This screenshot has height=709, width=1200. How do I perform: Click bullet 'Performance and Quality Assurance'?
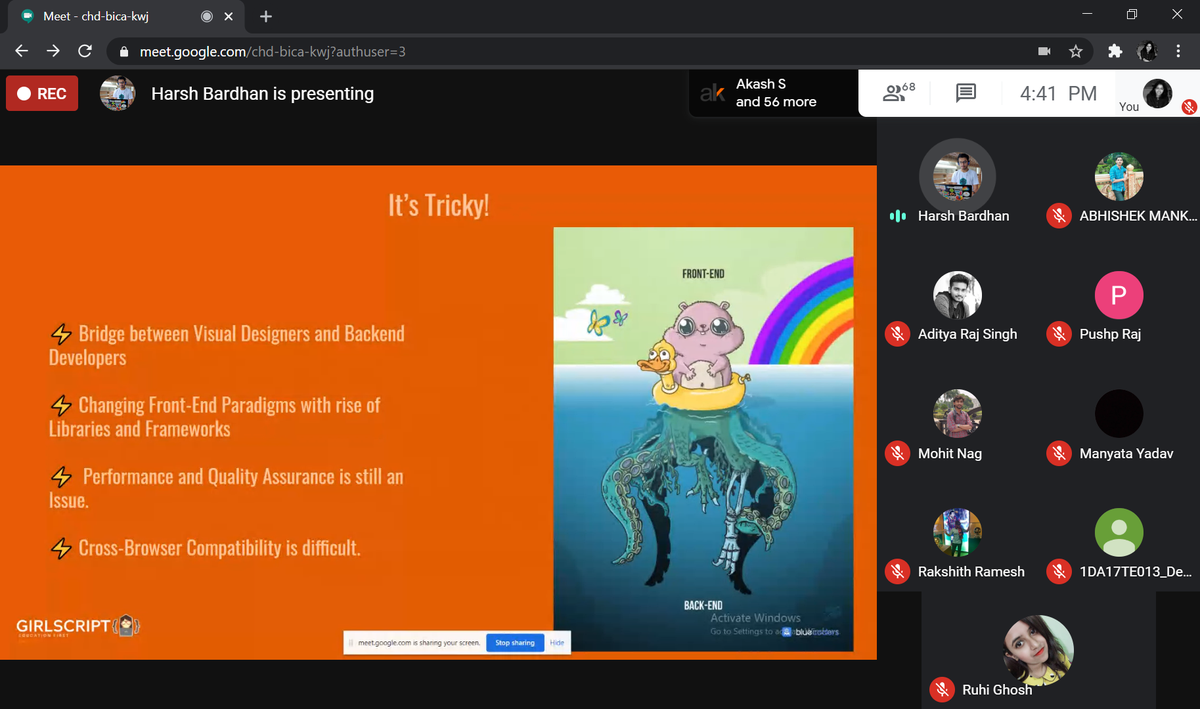[x=227, y=488]
